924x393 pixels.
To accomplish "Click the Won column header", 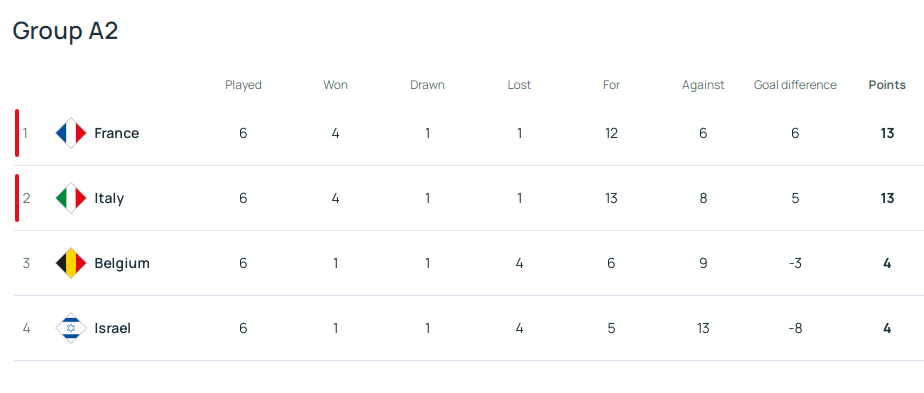I will (x=335, y=85).
